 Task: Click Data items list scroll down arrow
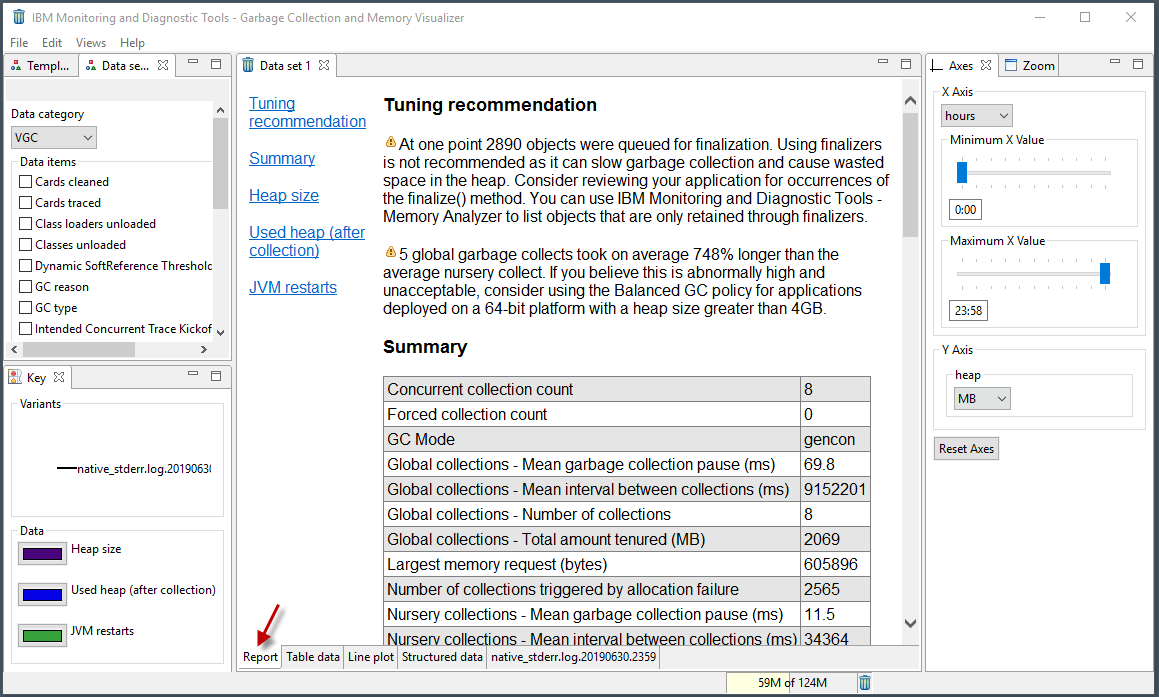point(220,333)
